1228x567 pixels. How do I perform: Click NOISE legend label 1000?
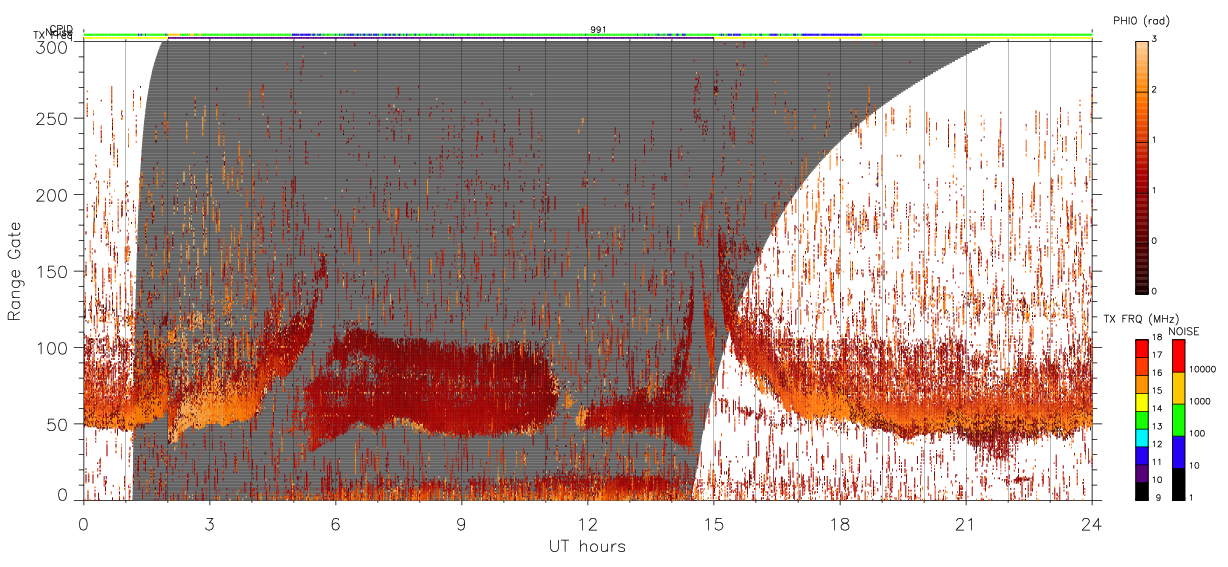pyautogui.click(x=1200, y=400)
